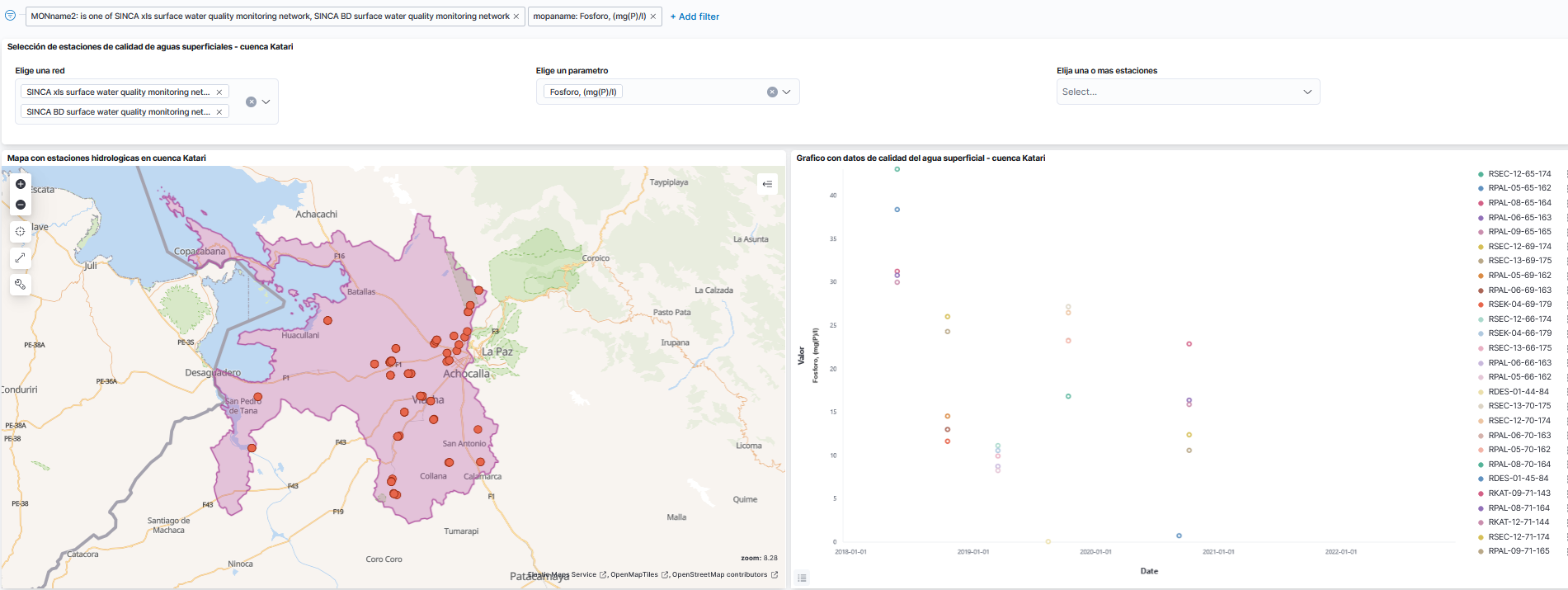The width and height of the screenshot is (1568, 590).
Task: Click the fit to data bounds icon
Action: 21,258
